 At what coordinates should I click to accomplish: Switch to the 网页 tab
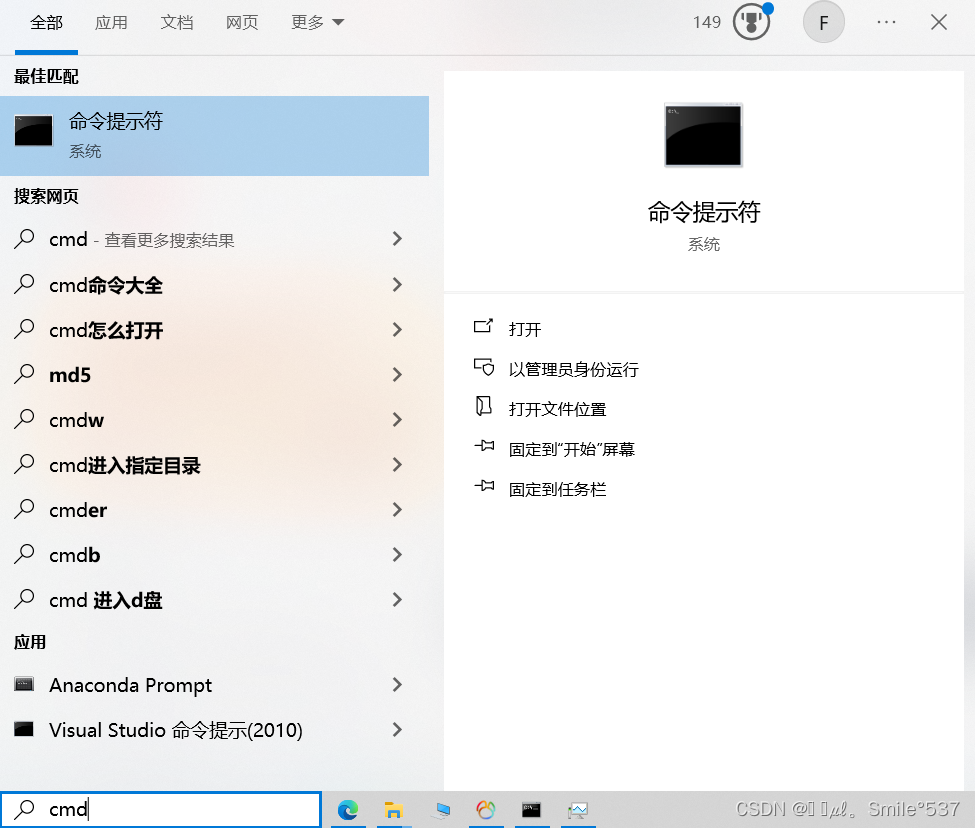(x=242, y=23)
